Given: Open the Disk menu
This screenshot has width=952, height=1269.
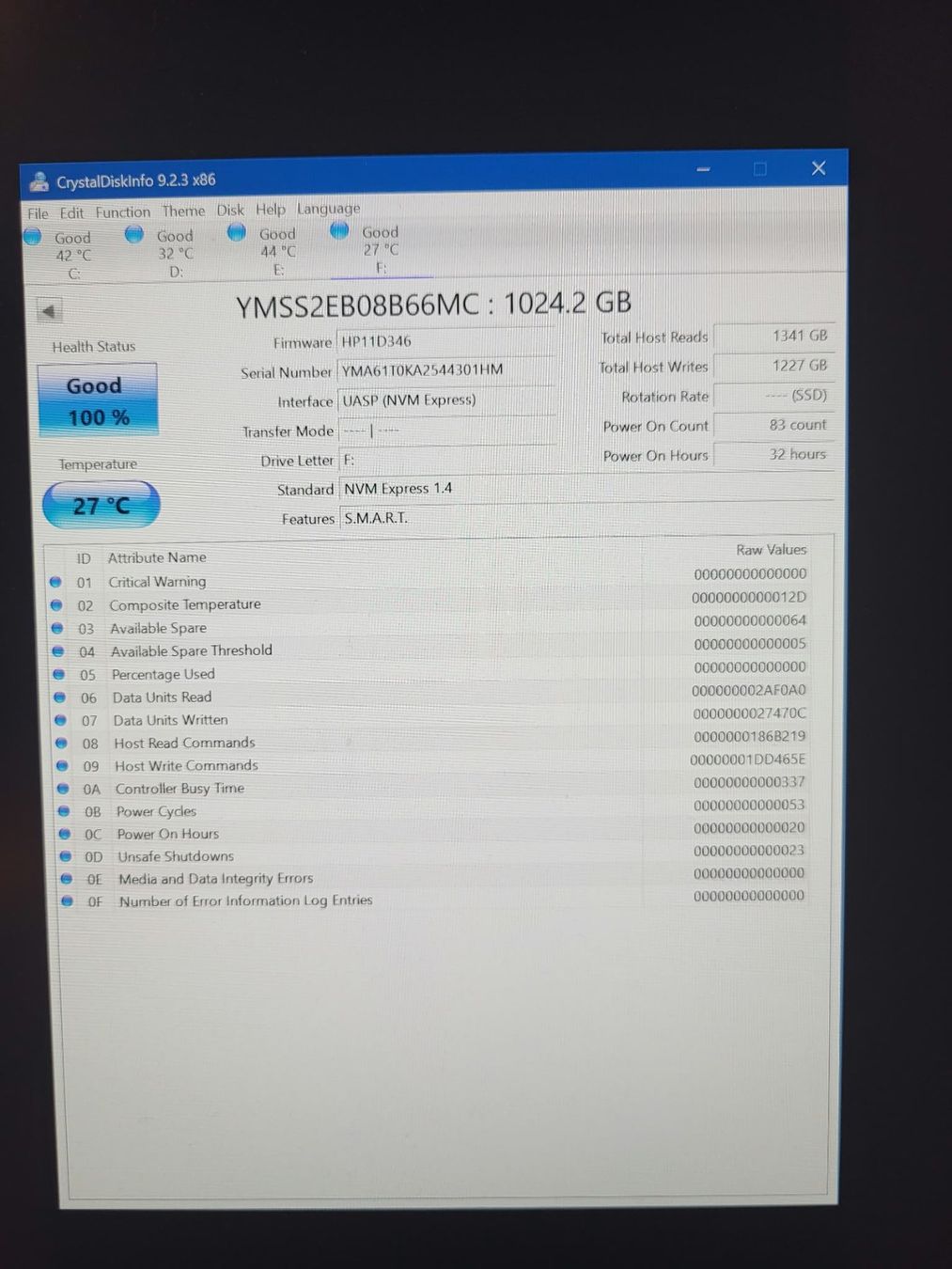Looking at the screenshot, I should click(230, 211).
